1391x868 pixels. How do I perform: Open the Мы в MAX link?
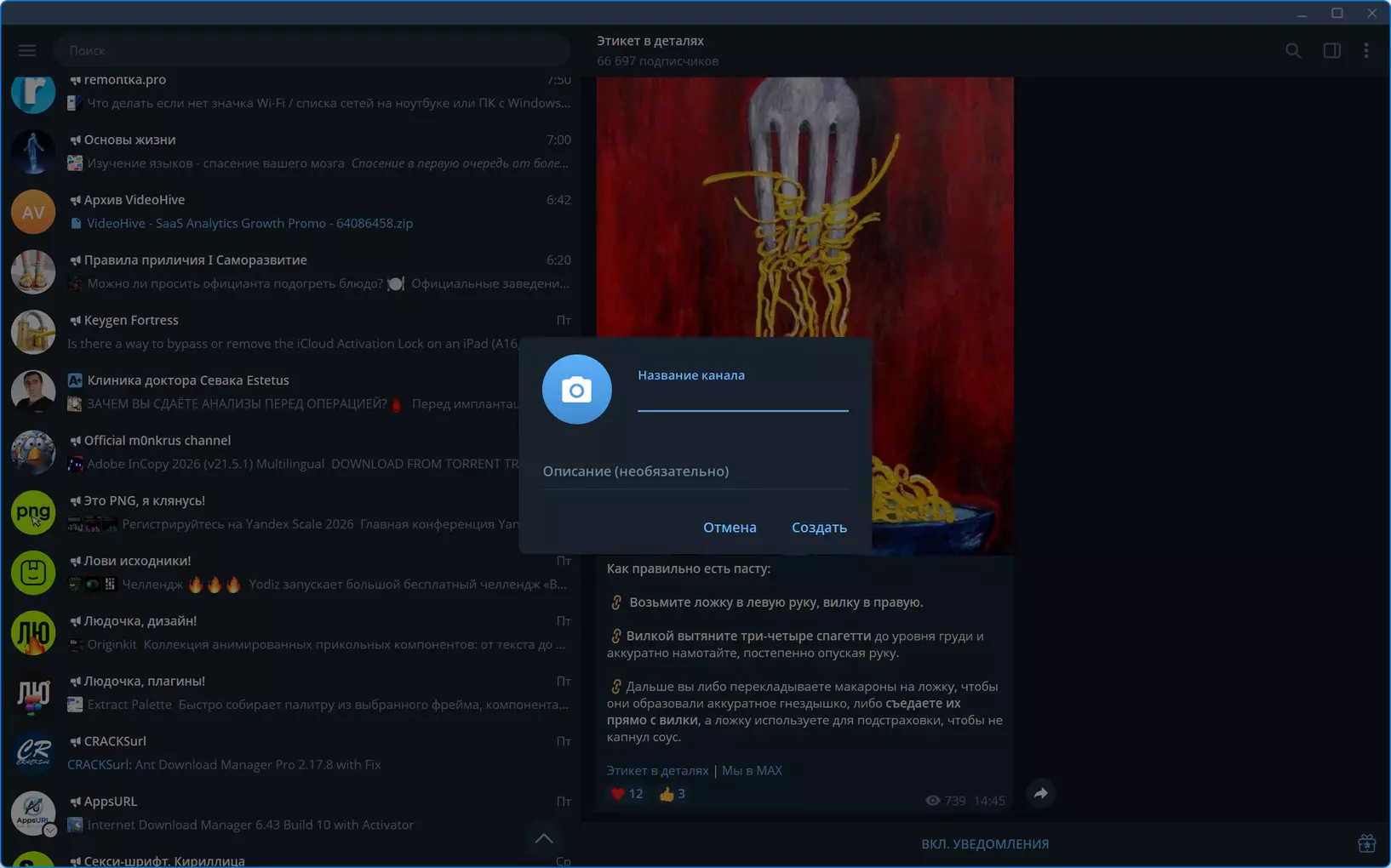752,770
